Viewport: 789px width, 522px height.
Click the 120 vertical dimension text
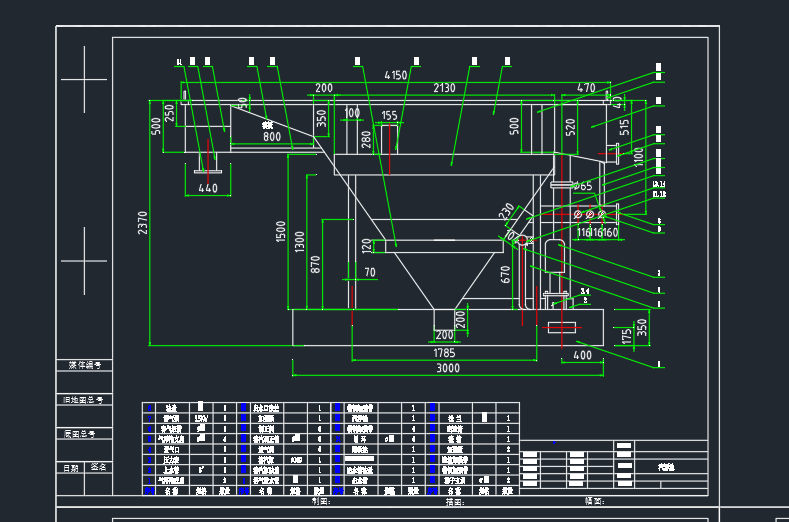click(367, 246)
